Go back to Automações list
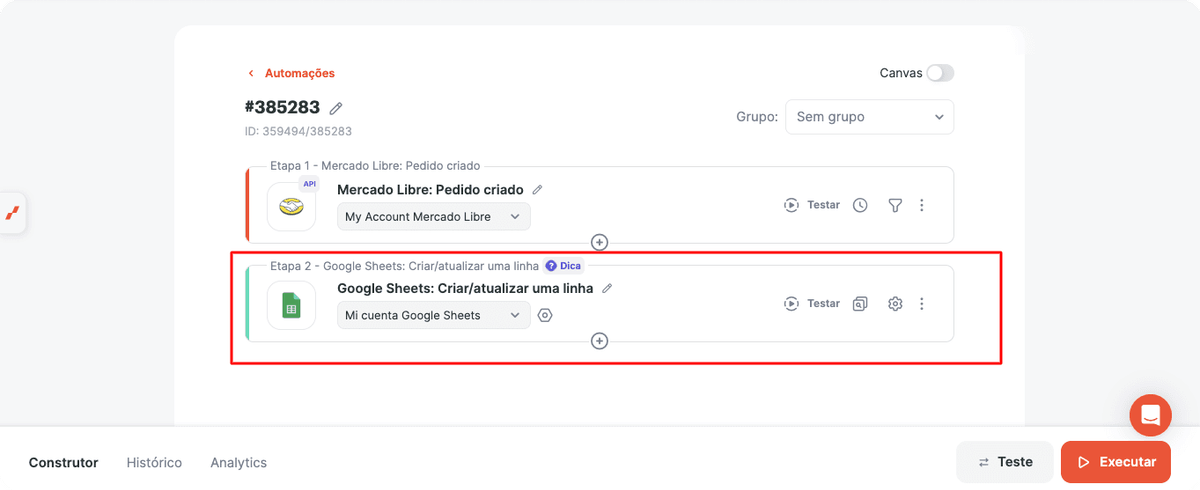 coord(291,73)
